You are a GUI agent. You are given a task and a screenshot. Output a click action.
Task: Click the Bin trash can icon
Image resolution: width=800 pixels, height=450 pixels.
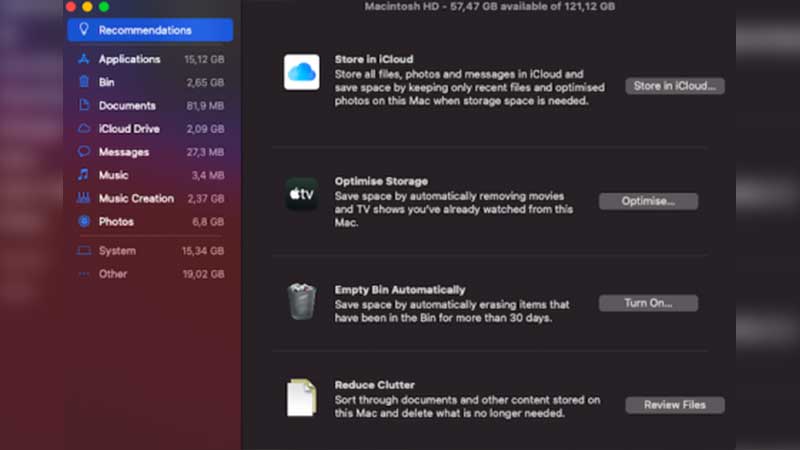pos(302,301)
